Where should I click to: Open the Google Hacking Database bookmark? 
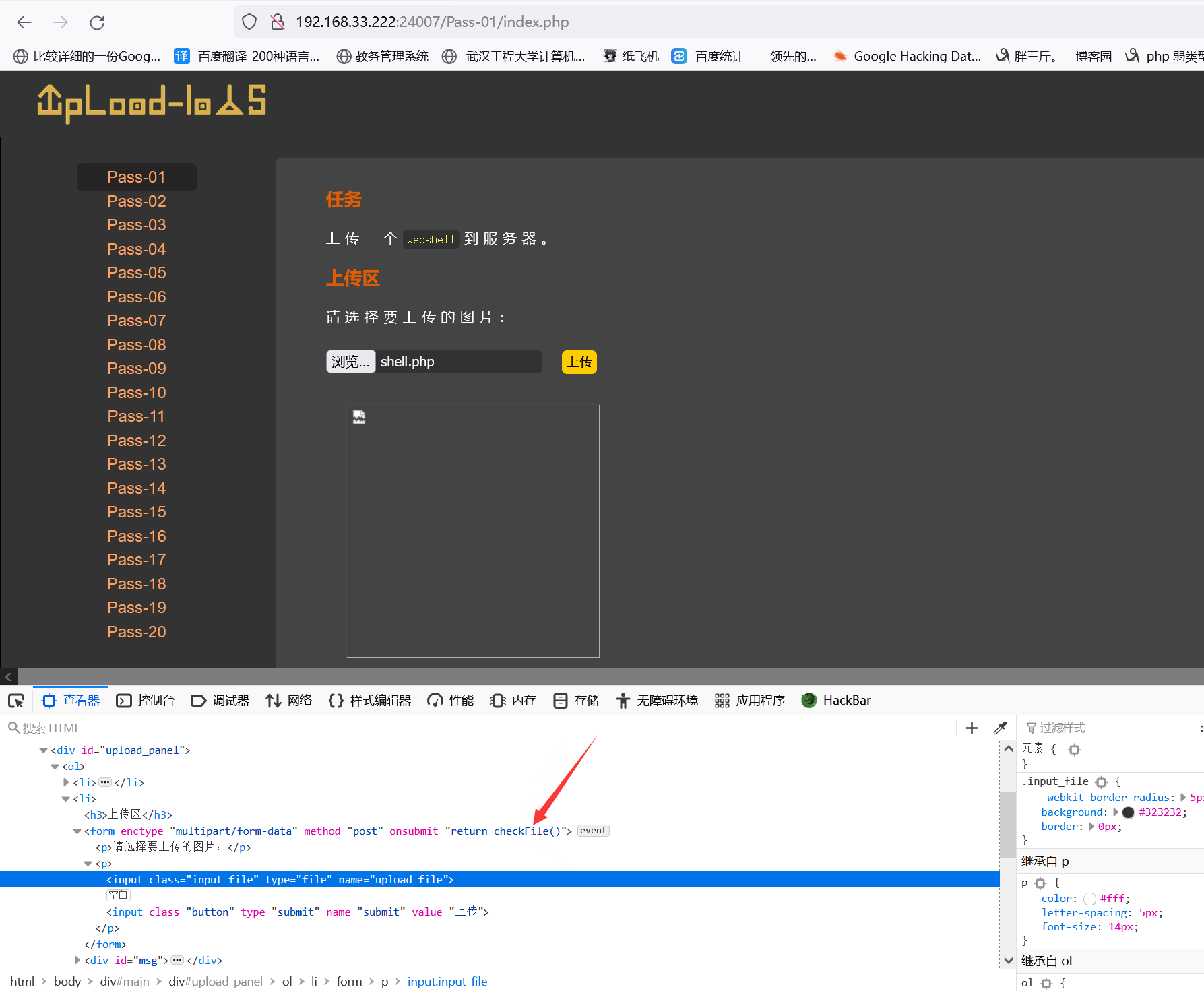point(907,56)
